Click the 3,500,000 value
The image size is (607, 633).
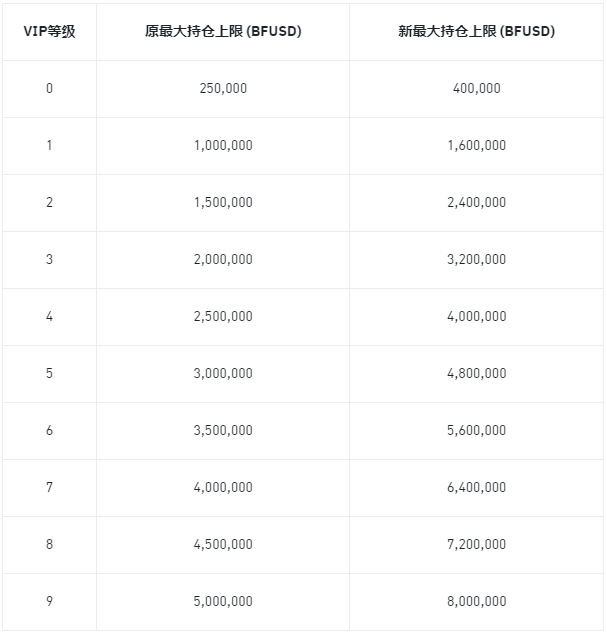coord(223,430)
